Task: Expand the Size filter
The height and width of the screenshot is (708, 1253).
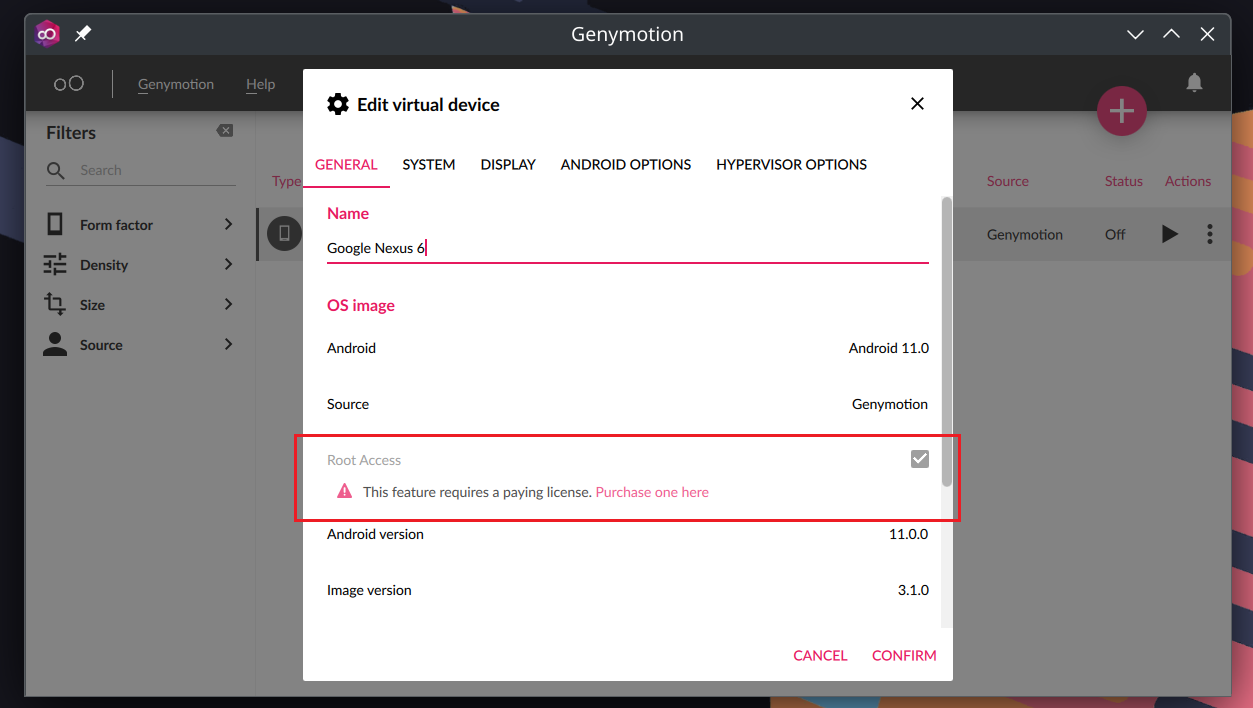Action: 228,304
